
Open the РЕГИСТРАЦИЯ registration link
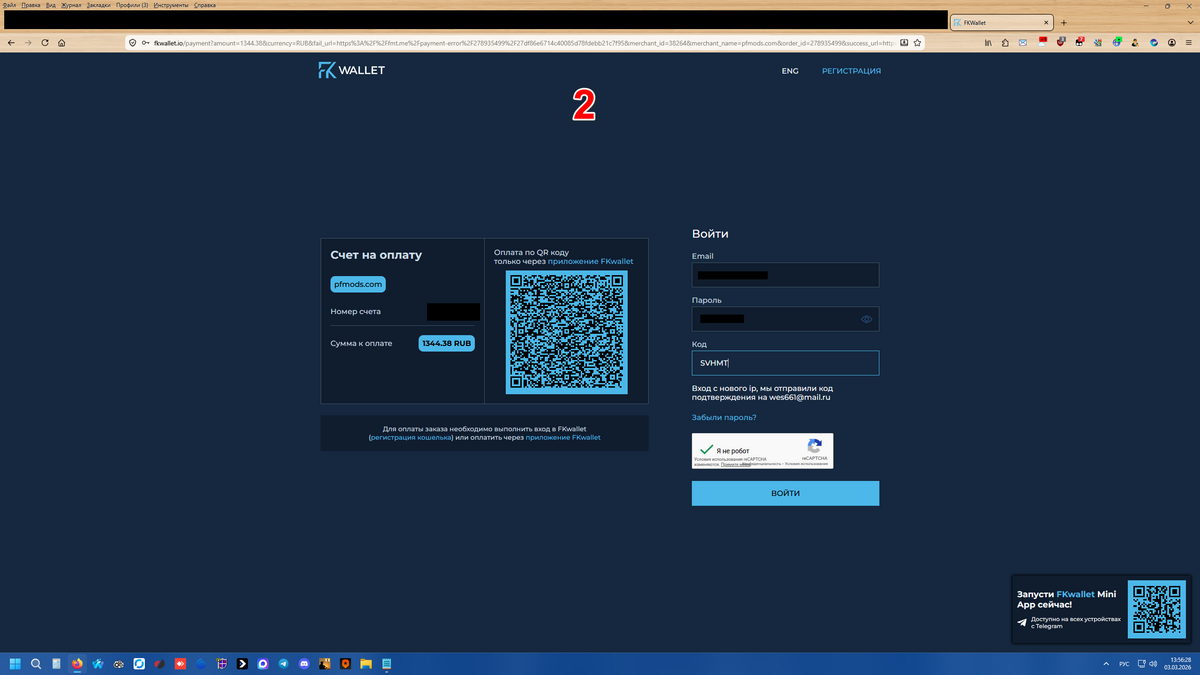[x=851, y=71]
